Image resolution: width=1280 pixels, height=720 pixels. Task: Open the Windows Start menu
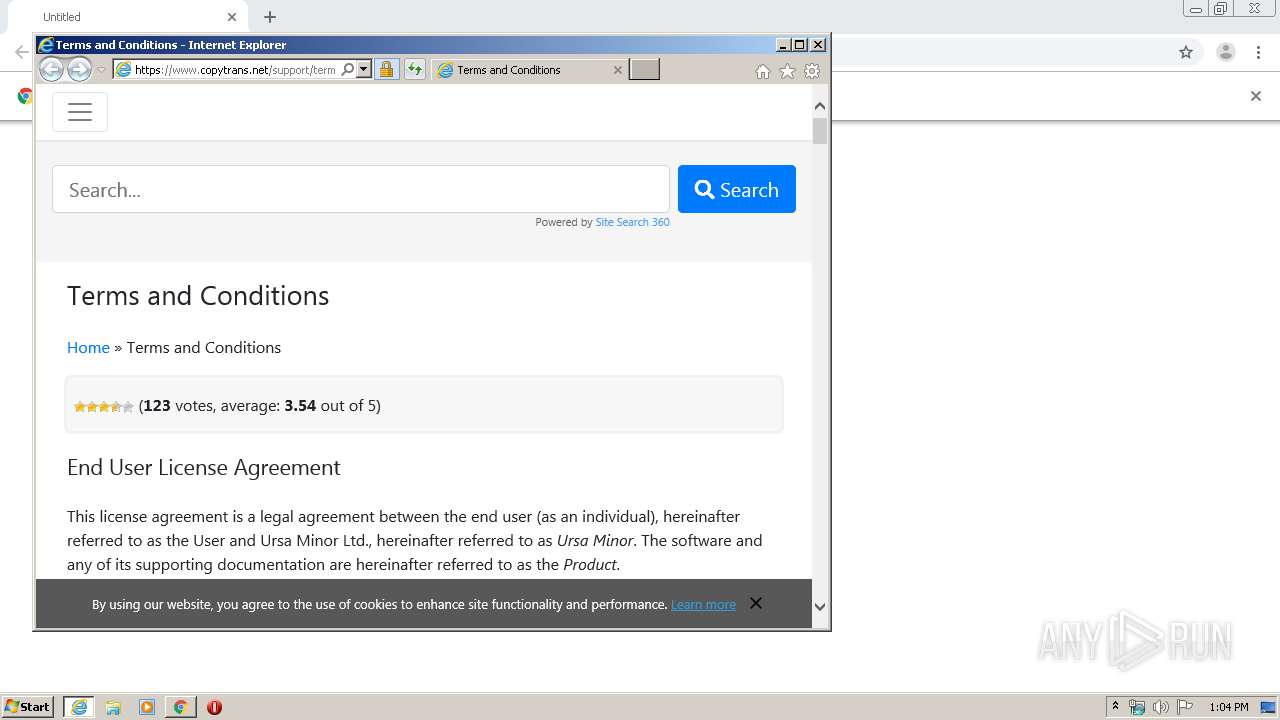(28, 707)
